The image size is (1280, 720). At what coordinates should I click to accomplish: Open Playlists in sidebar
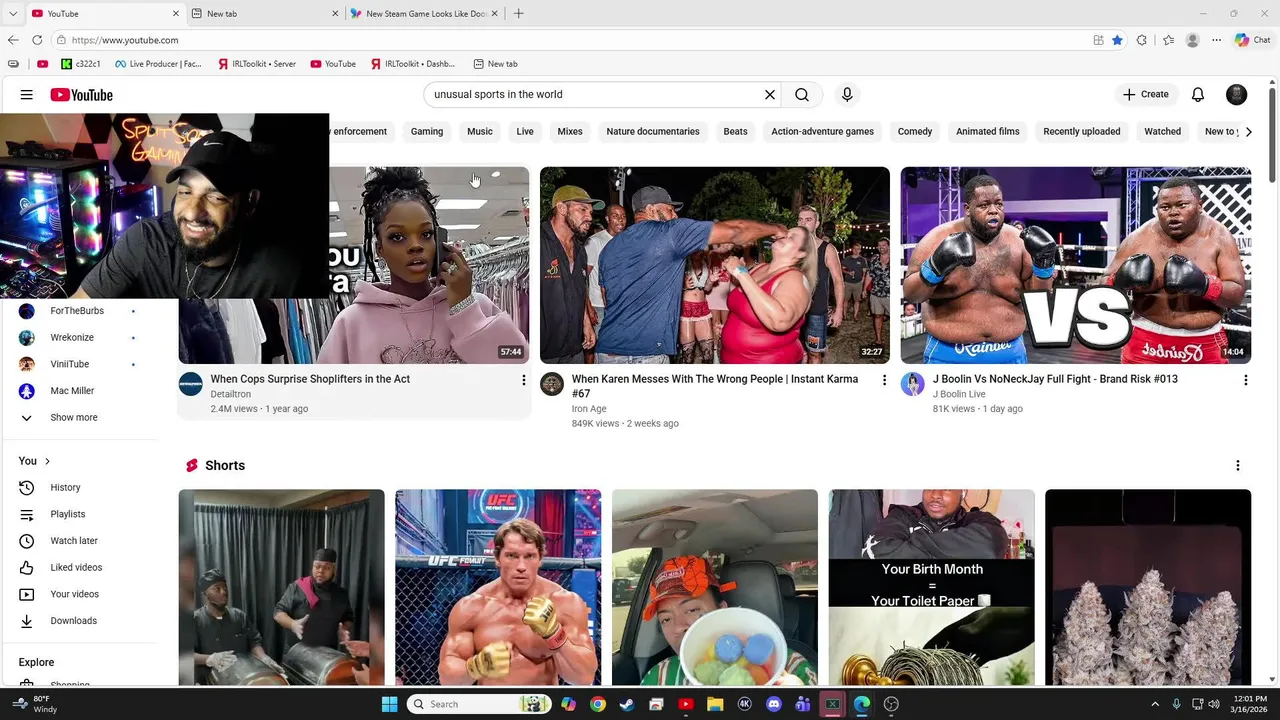click(x=68, y=515)
